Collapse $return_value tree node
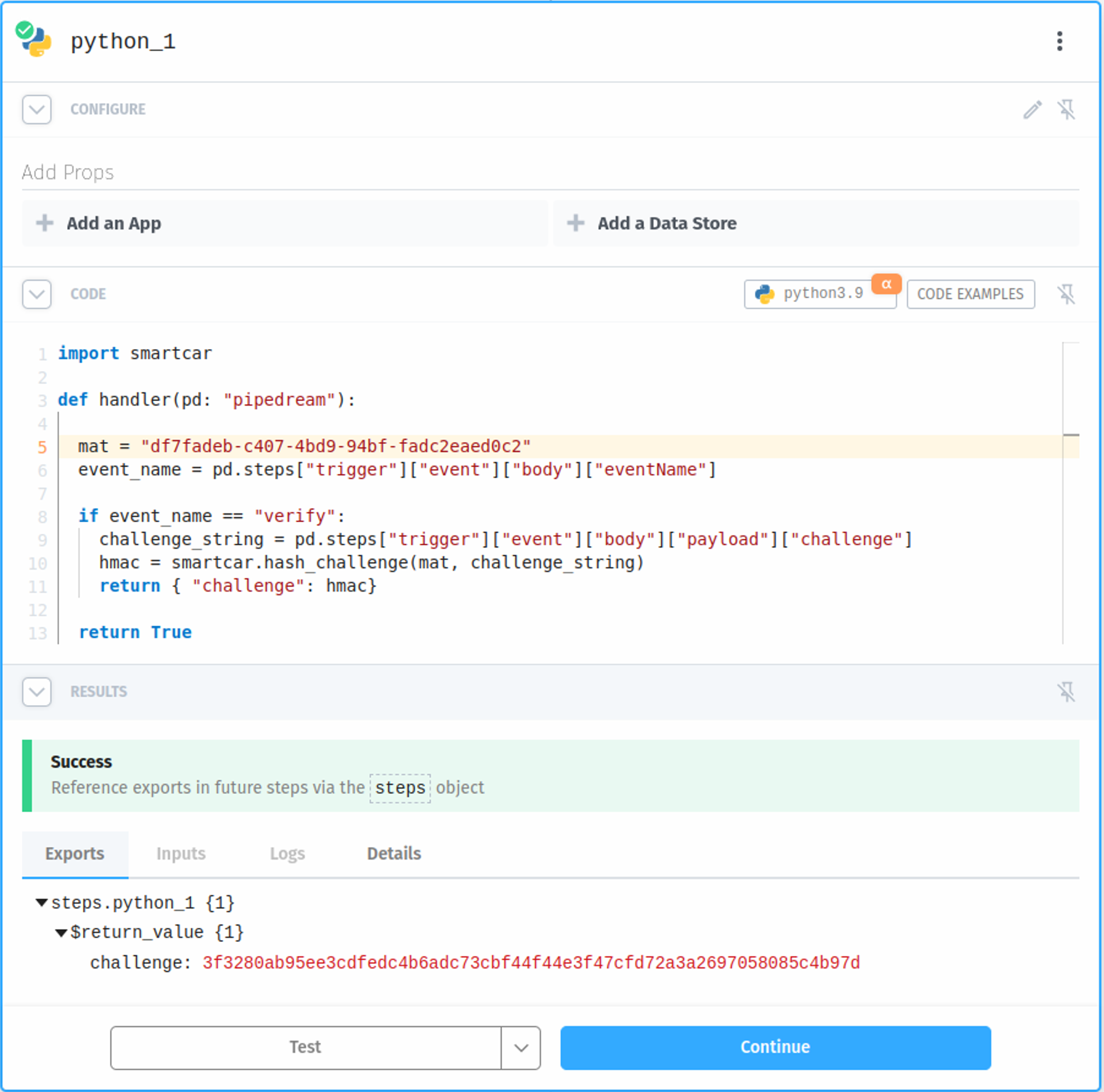 point(61,932)
